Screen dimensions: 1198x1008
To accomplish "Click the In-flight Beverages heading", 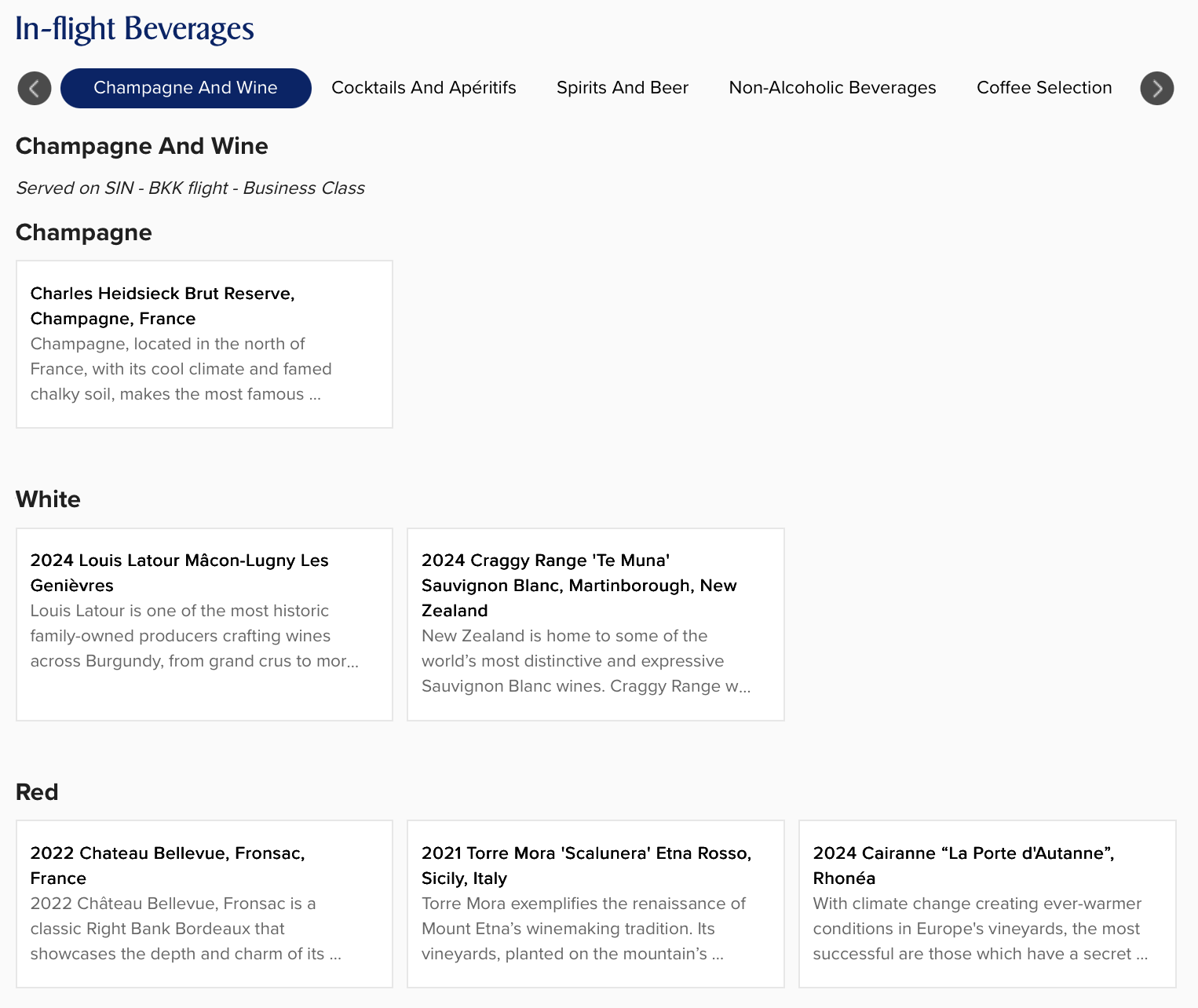I will [134, 29].
